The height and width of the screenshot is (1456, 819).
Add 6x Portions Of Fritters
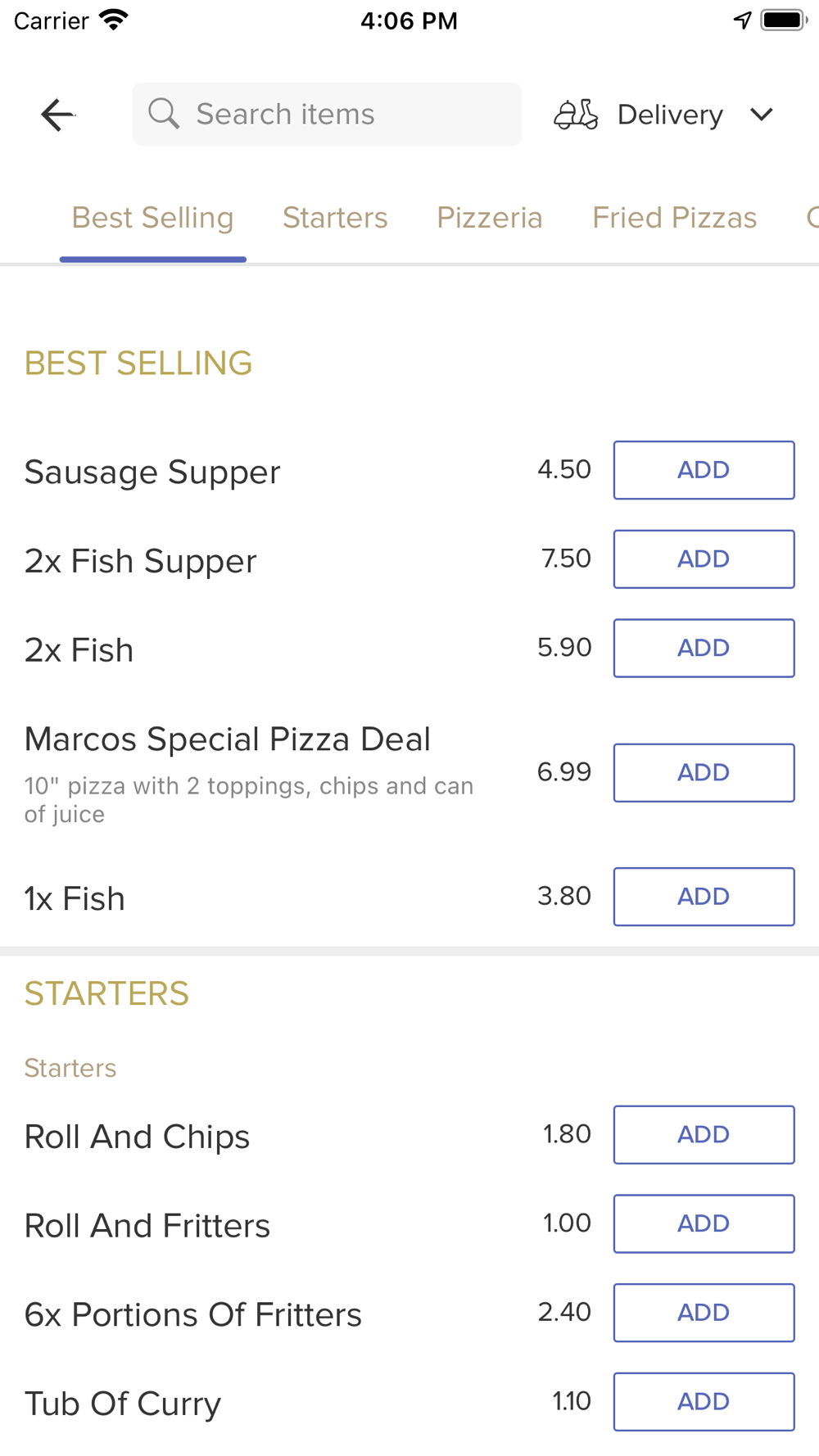[704, 1313]
